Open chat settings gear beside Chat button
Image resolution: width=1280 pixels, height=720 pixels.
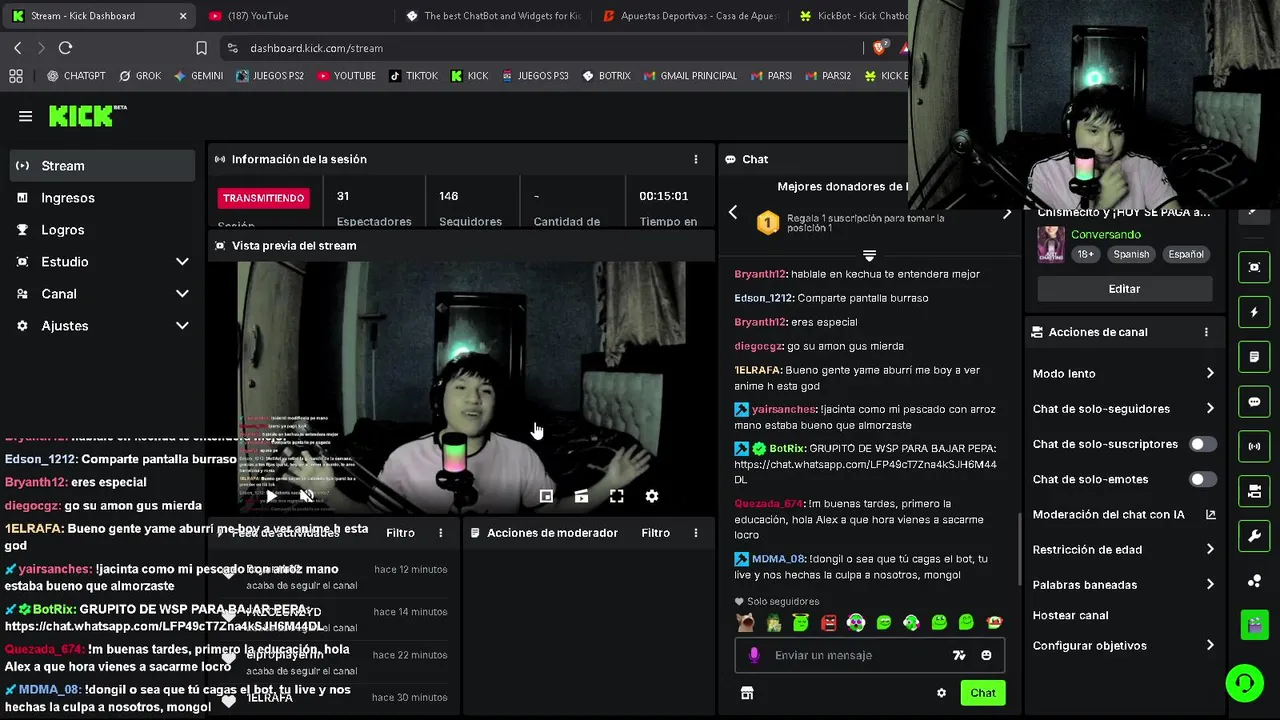[941, 693]
